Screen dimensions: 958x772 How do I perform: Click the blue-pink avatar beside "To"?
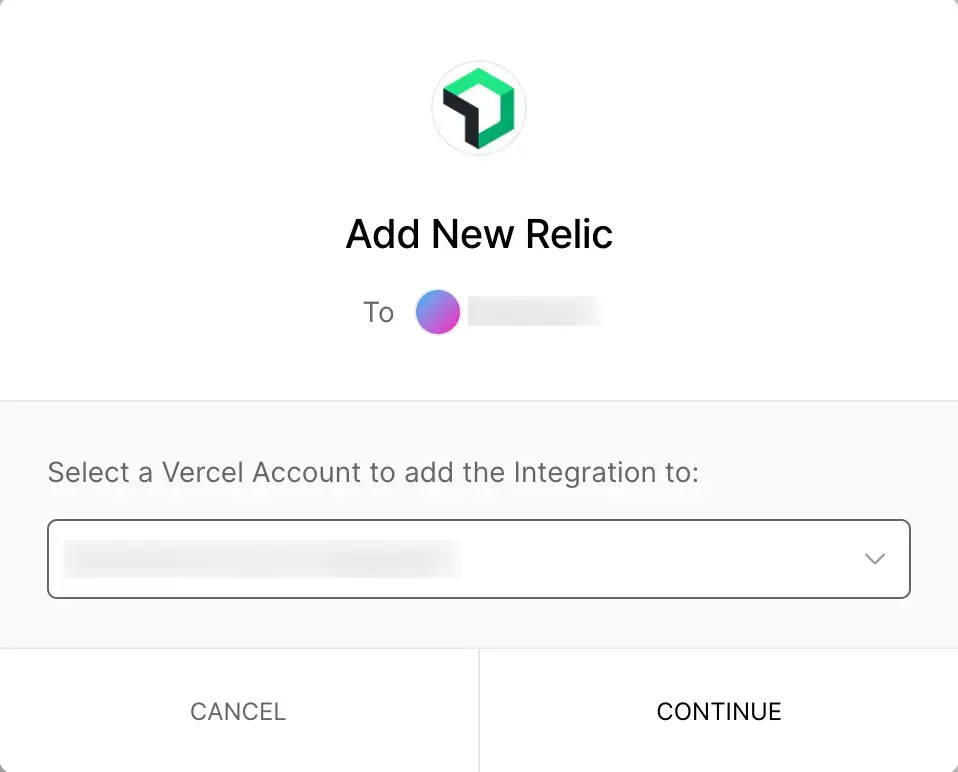(x=438, y=312)
